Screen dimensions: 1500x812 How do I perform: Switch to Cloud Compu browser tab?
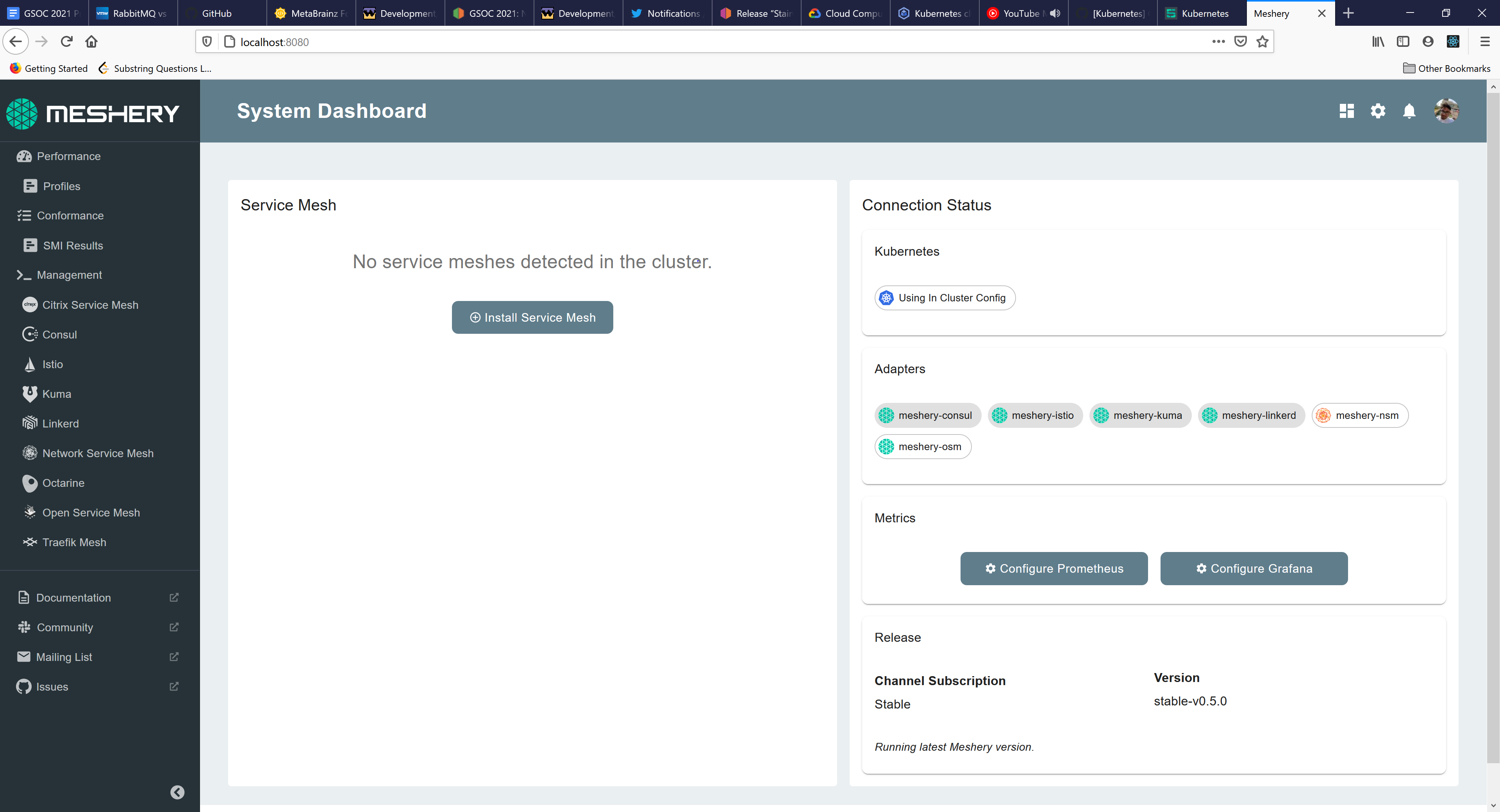click(845, 13)
